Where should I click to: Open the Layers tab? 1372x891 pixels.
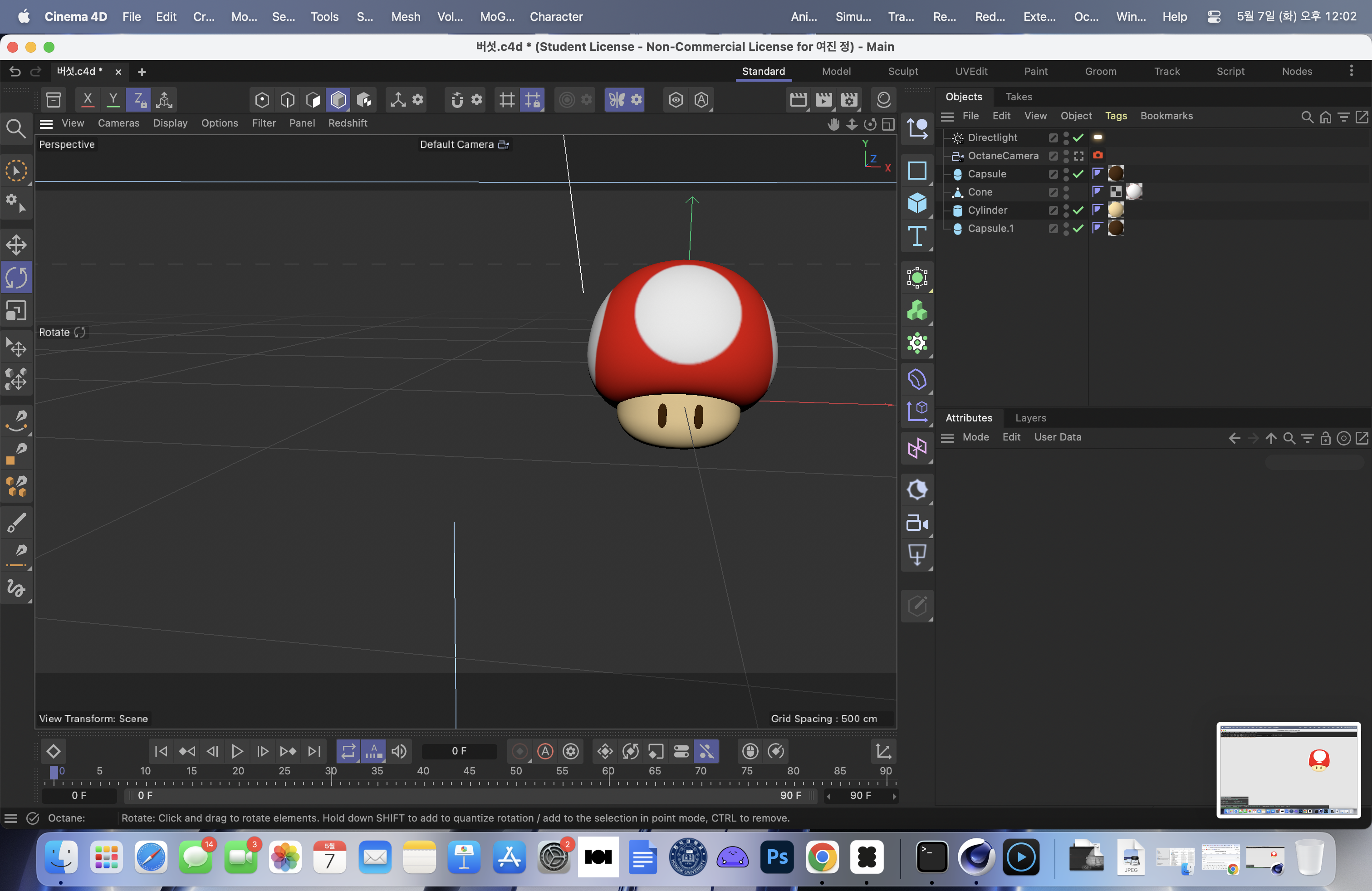pos(1031,418)
